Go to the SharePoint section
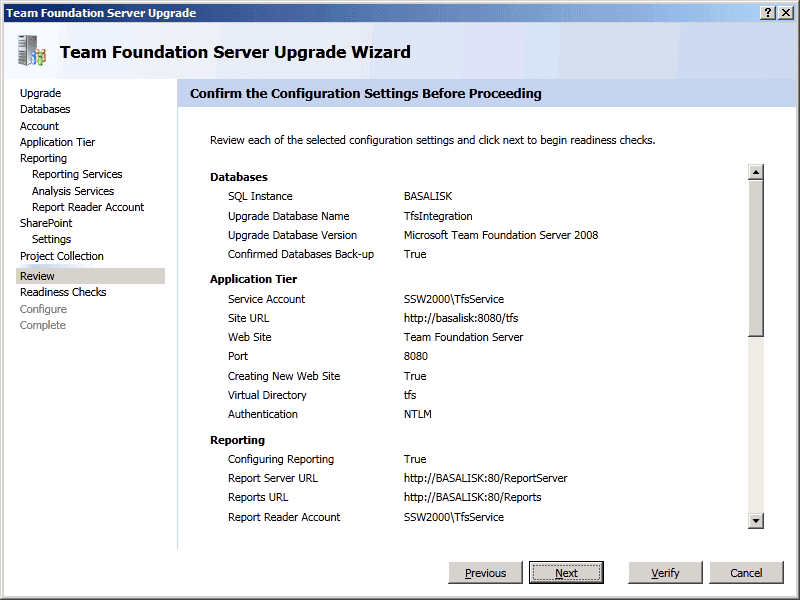 coord(46,223)
